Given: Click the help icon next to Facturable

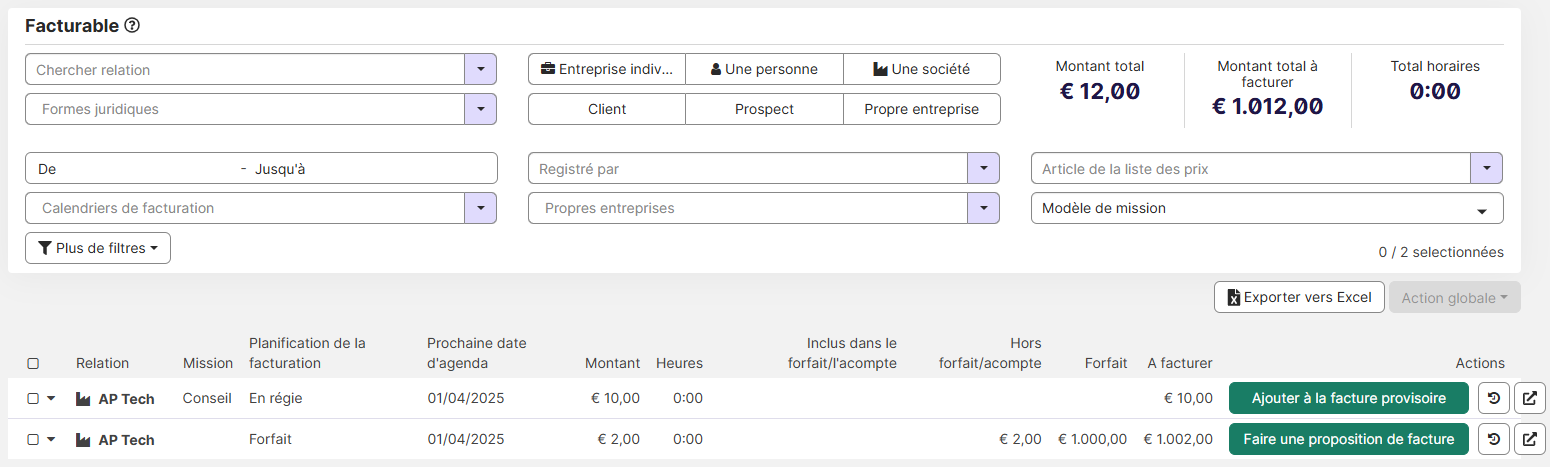Looking at the screenshot, I should [x=132, y=26].
